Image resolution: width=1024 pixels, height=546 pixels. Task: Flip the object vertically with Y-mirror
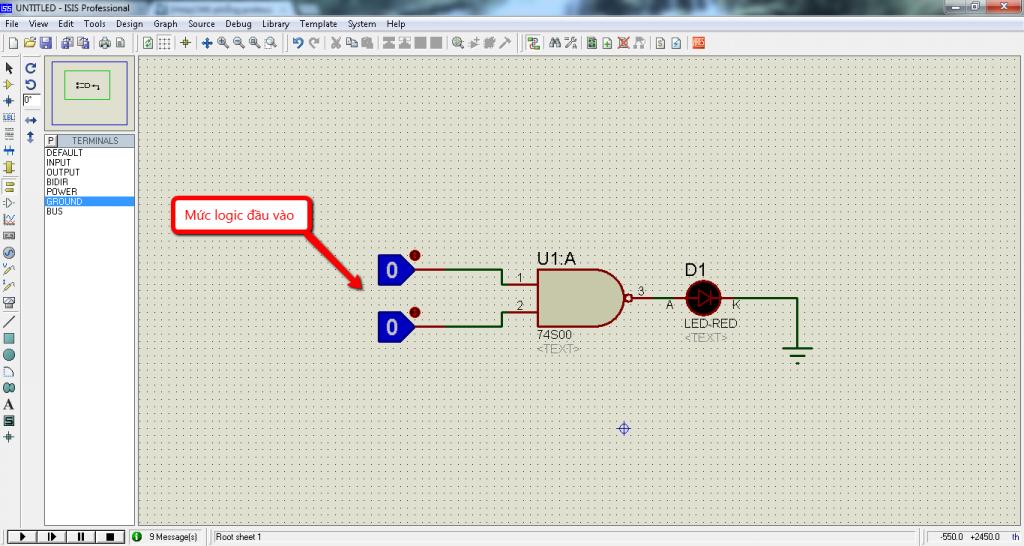tap(31, 137)
